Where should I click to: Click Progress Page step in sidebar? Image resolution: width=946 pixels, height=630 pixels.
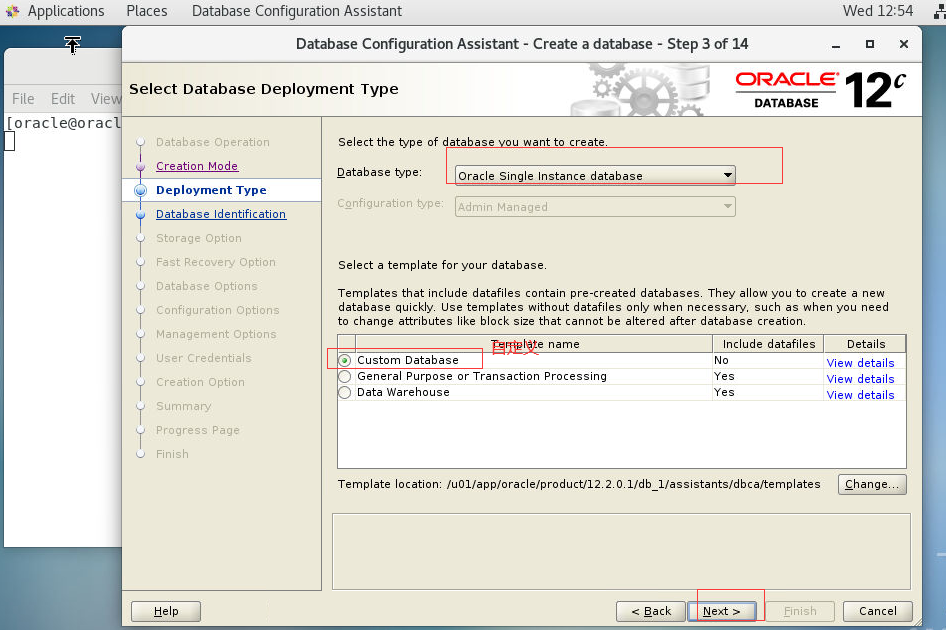[x=198, y=430]
